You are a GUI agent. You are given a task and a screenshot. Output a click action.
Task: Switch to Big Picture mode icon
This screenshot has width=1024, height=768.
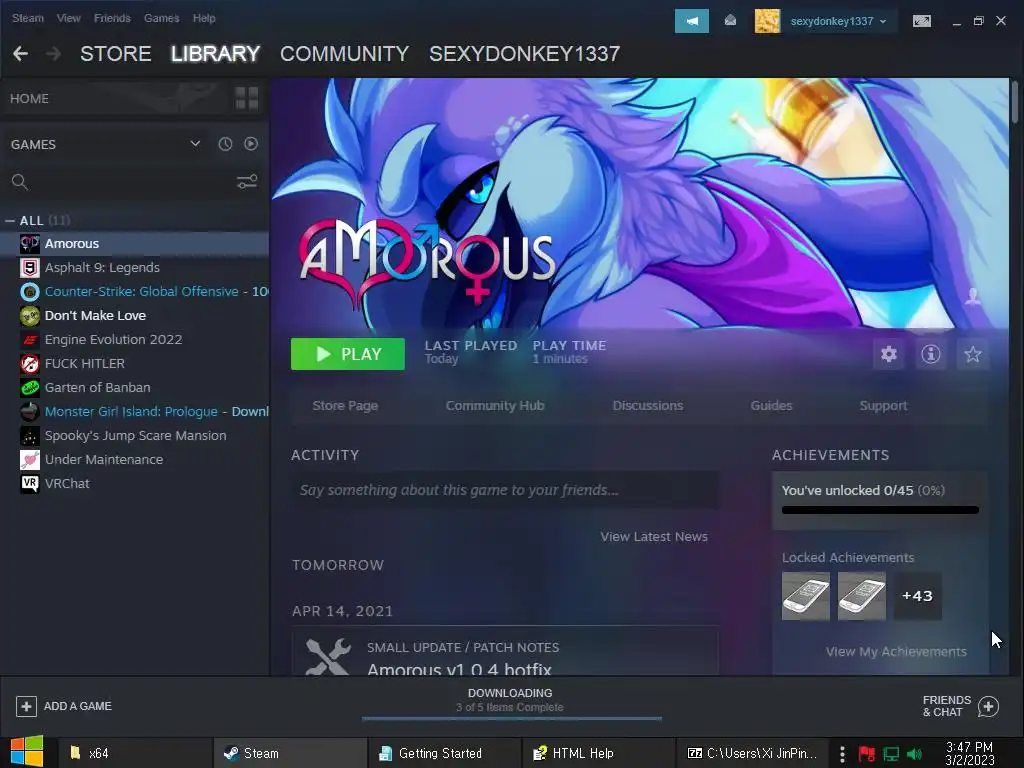(921, 21)
